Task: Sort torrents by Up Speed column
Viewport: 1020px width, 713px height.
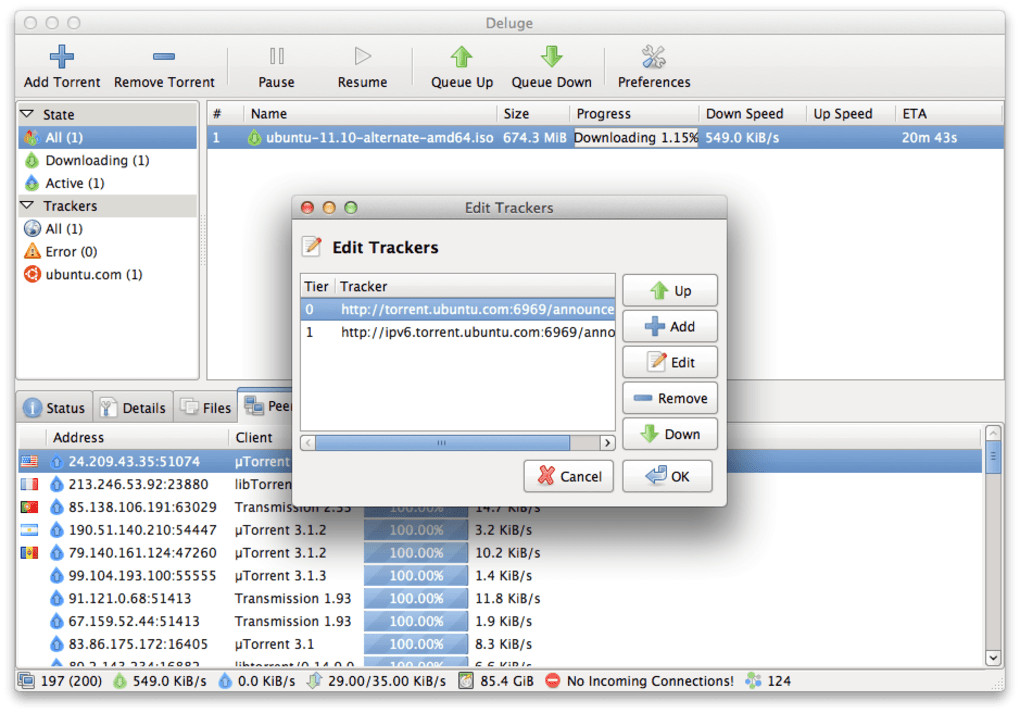Action: tap(851, 114)
